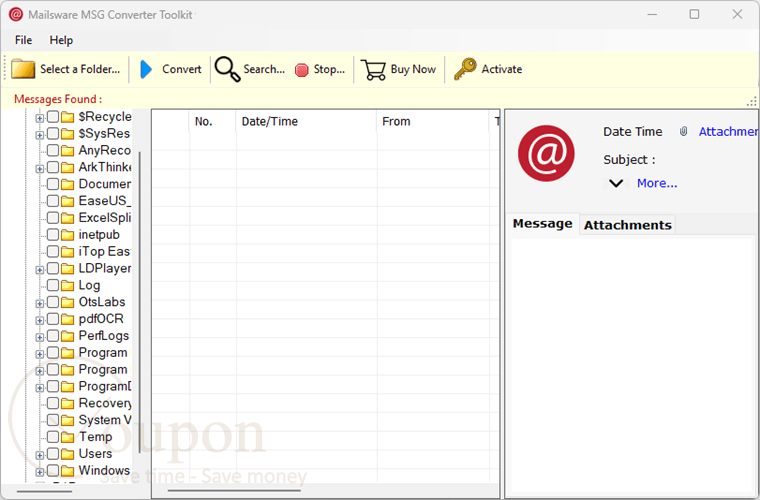The width and height of the screenshot is (760, 500).
Task: Expand the Users tree node
Action: point(40,455)
